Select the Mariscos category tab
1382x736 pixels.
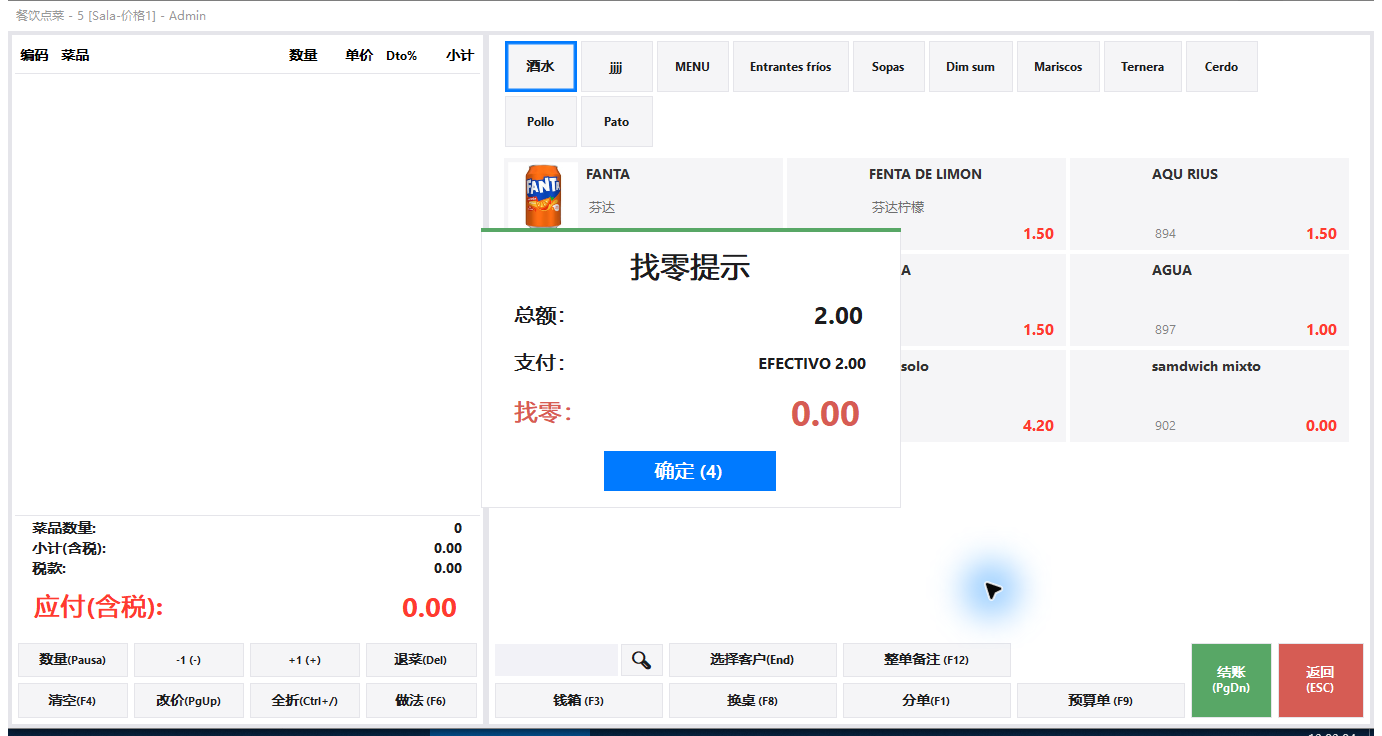(x=1059, y=67)
